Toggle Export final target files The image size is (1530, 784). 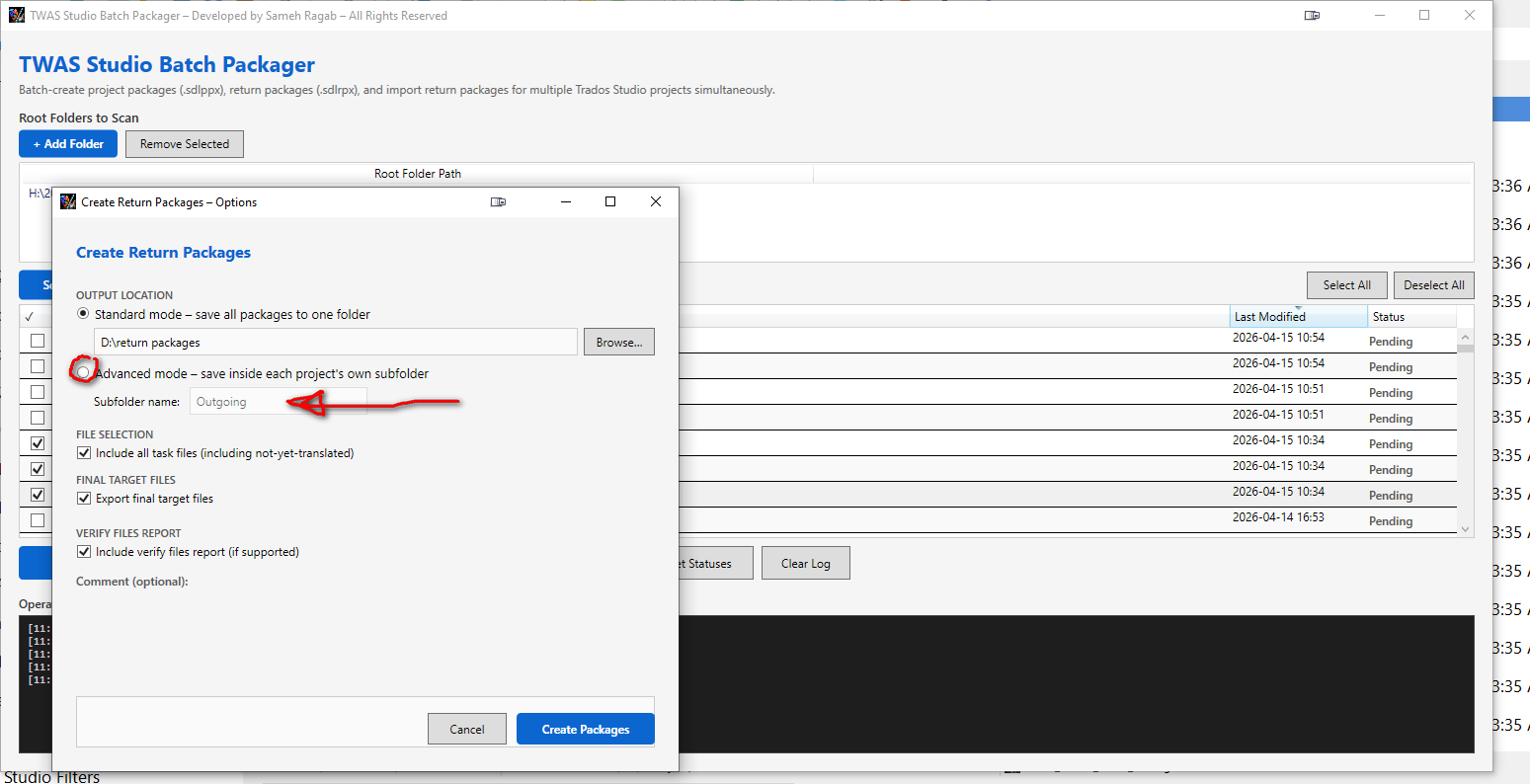(x=84, y=498)
